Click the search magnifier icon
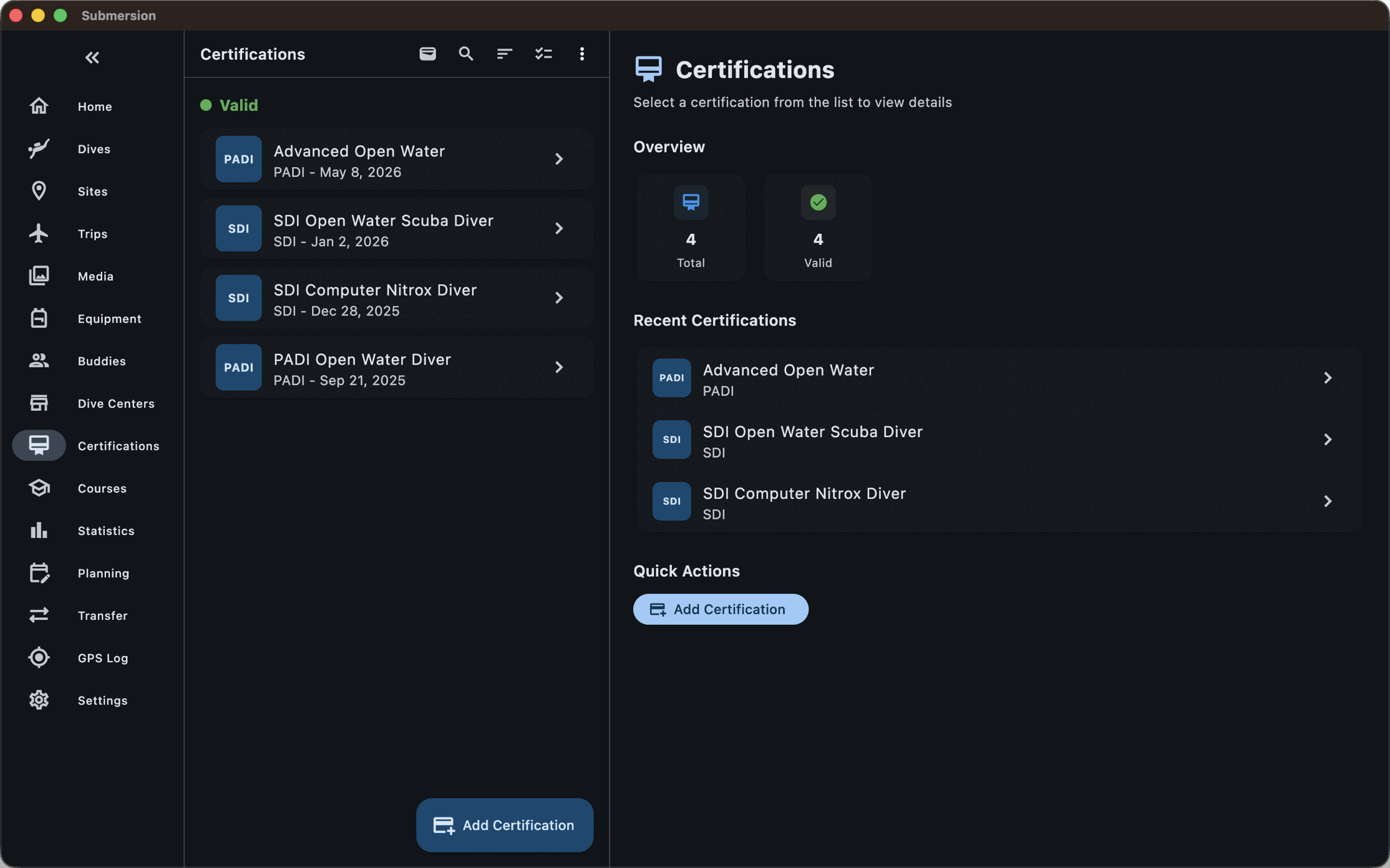This screenshot has height=868, width=1390. pos(466,54)
